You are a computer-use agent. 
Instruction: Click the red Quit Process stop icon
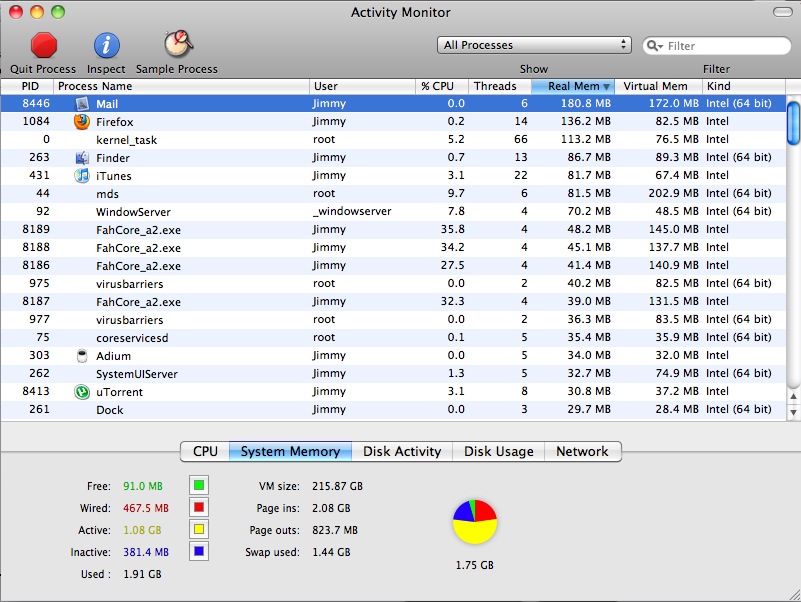43,45
